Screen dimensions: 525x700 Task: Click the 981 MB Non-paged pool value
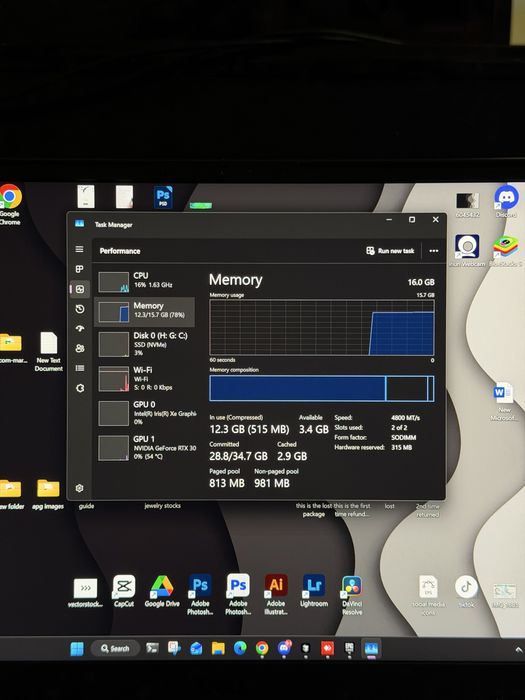click(x=272, y=483)
